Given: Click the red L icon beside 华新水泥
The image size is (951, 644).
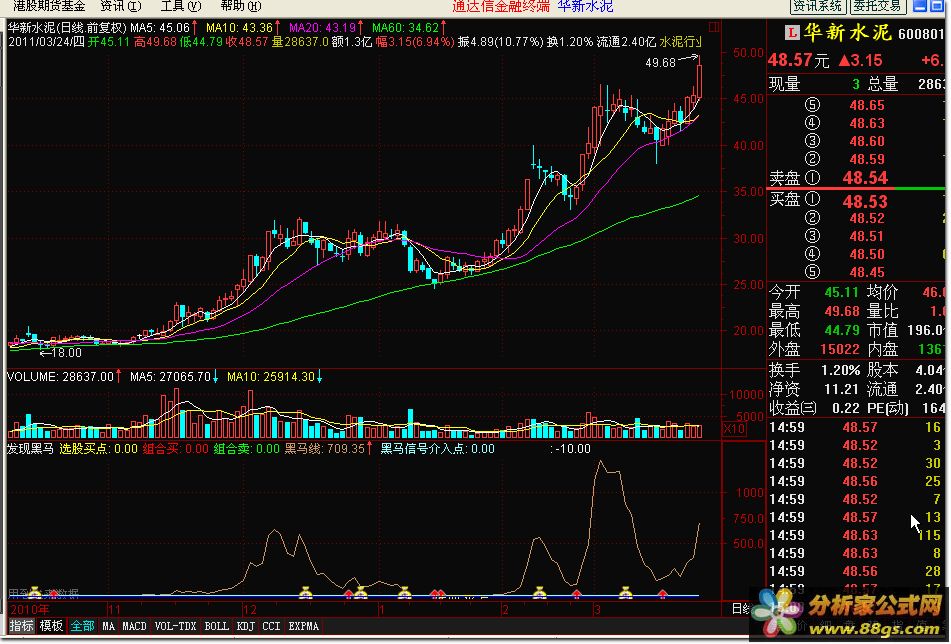Looking at the screenshot, I should pos(792,32).
